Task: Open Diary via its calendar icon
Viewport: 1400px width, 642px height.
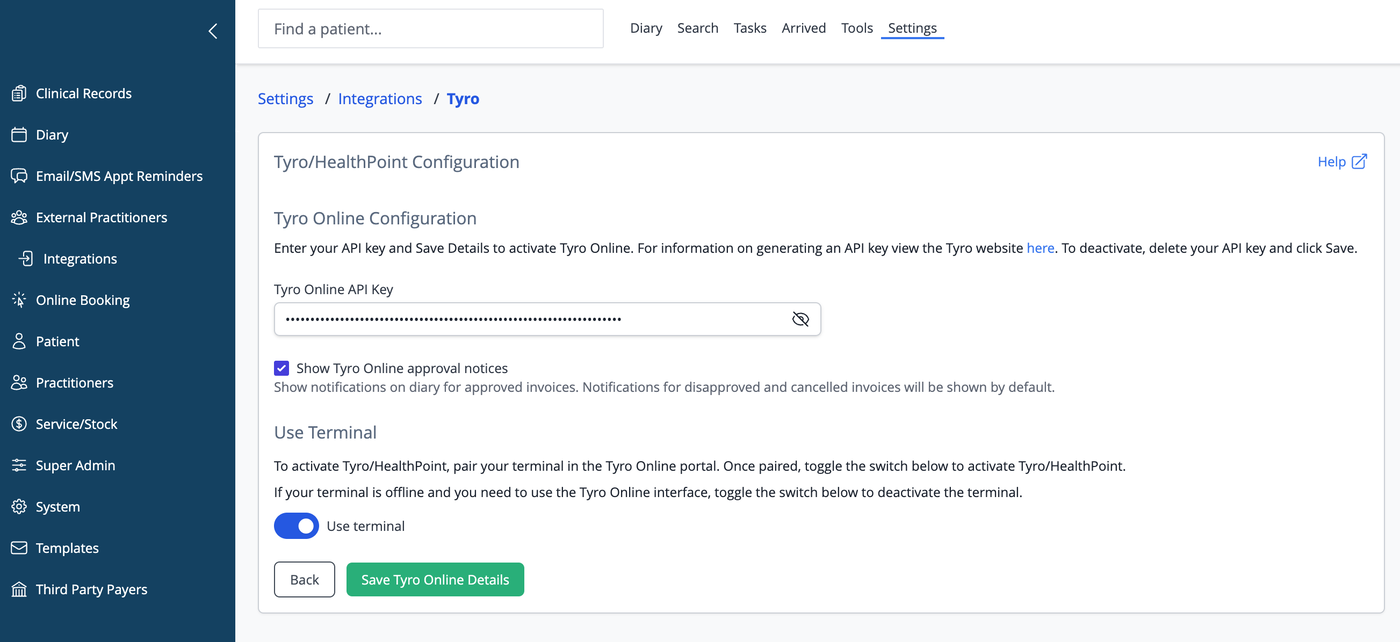Action: [x=19, y=135]
